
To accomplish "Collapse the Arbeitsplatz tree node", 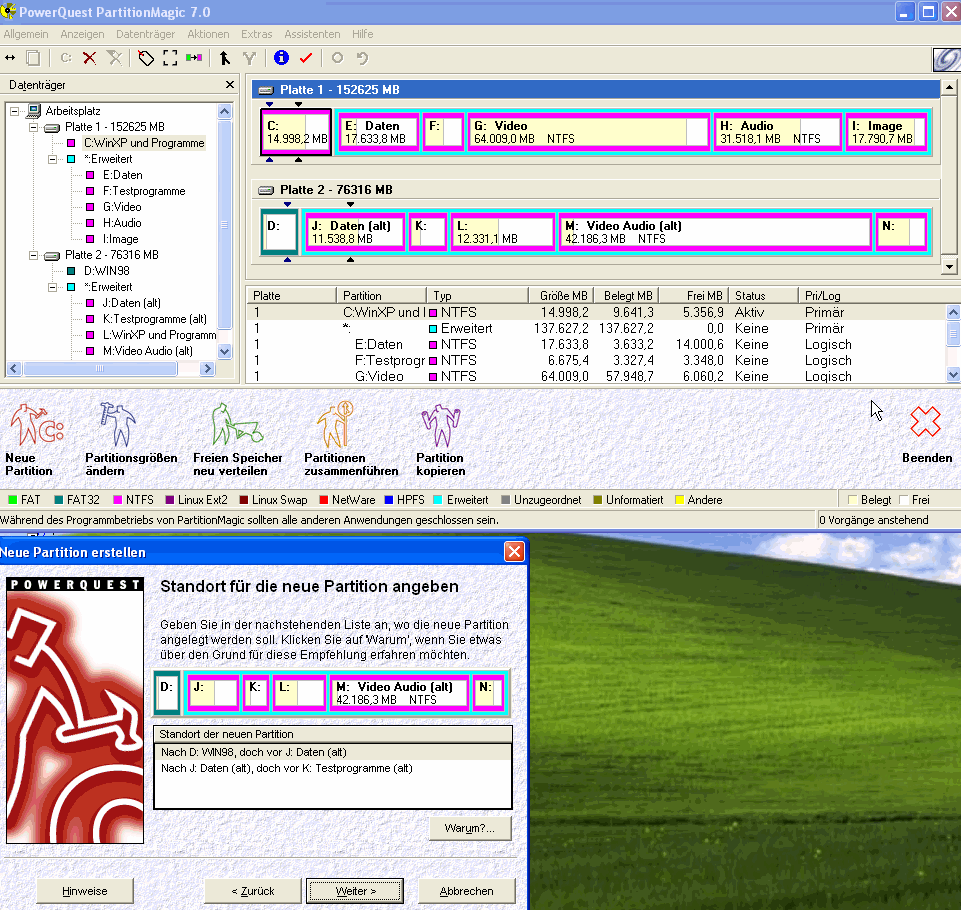I will [14, 111].
